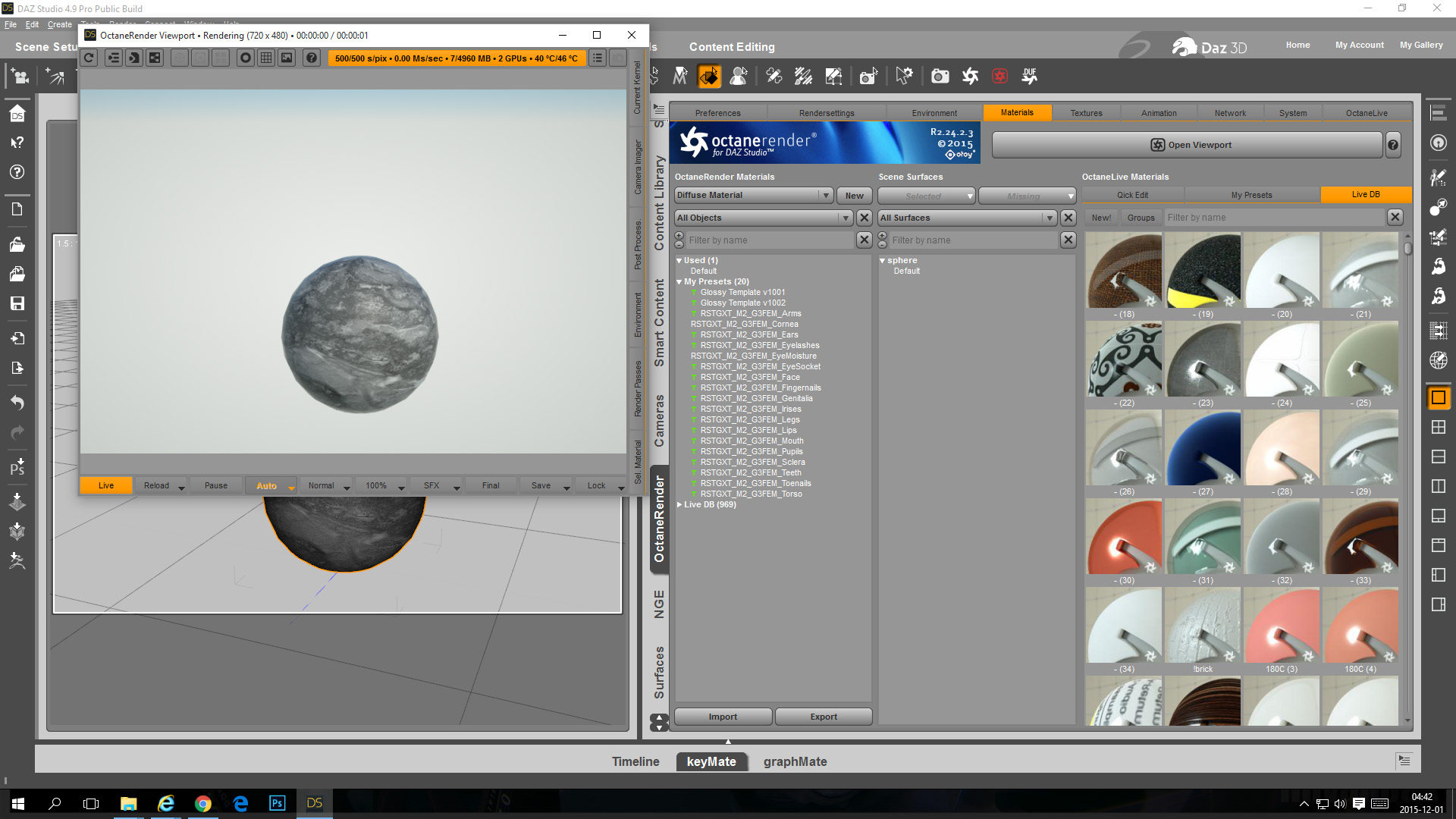The image size is (1456, 819).
Task: Click the highlighted orange toolbar icon
Action: click(x=709, y=76)
